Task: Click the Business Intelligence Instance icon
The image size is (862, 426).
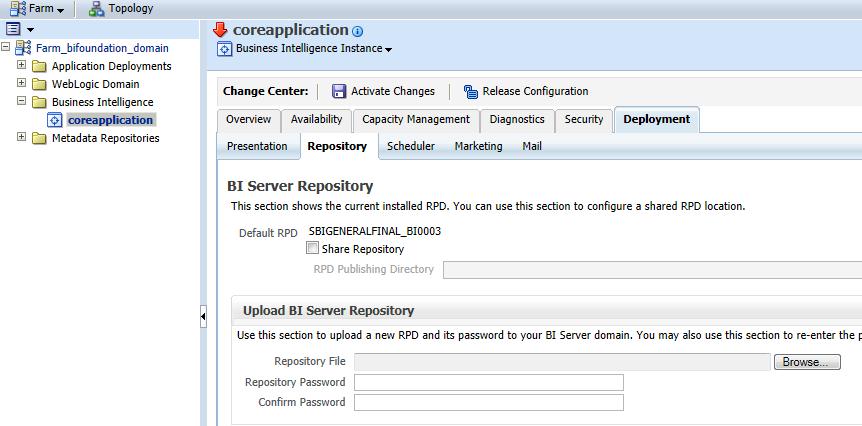Action: pos(224,49)
